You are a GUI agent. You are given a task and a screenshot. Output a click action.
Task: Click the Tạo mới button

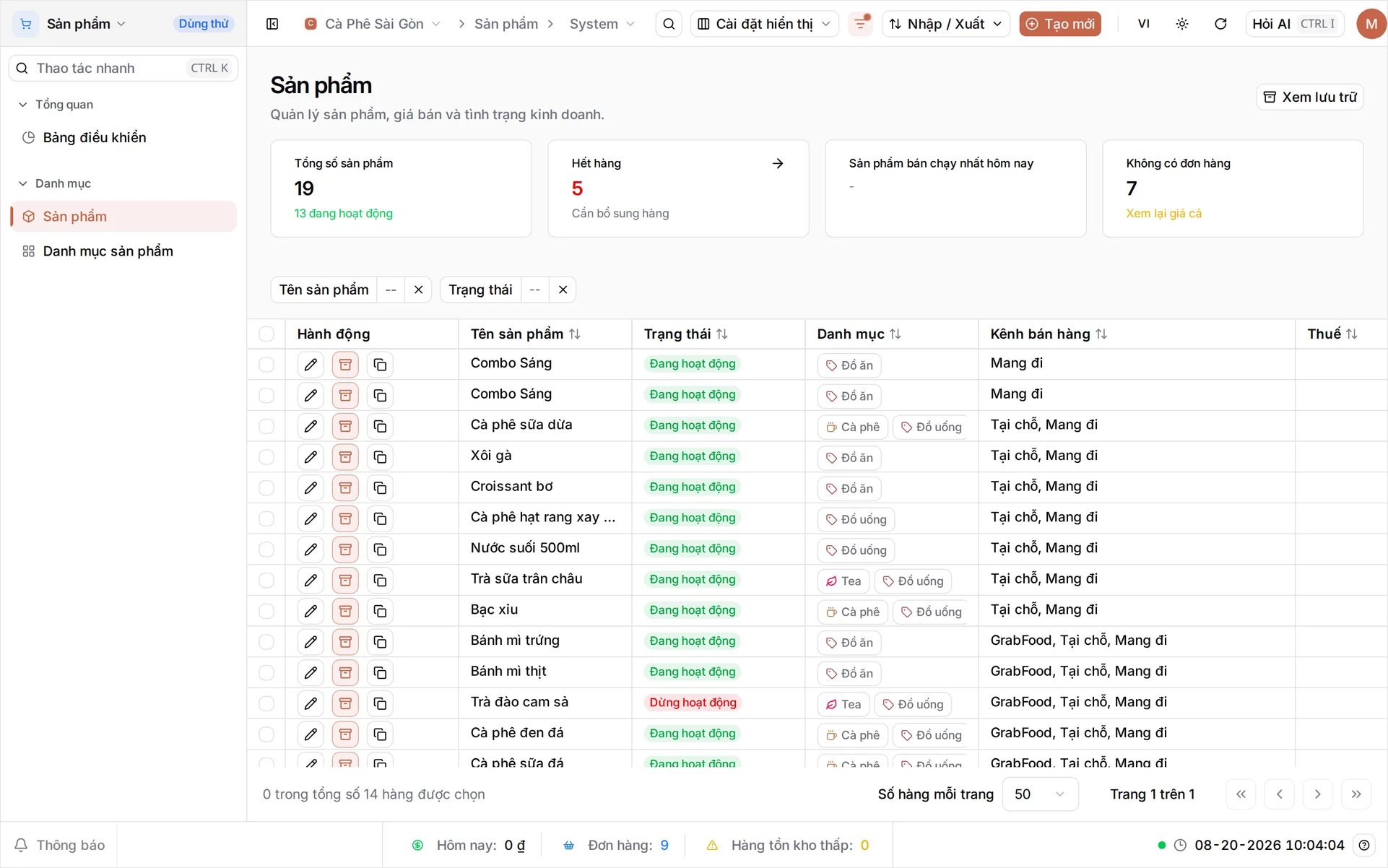(x=1059, y=24)
